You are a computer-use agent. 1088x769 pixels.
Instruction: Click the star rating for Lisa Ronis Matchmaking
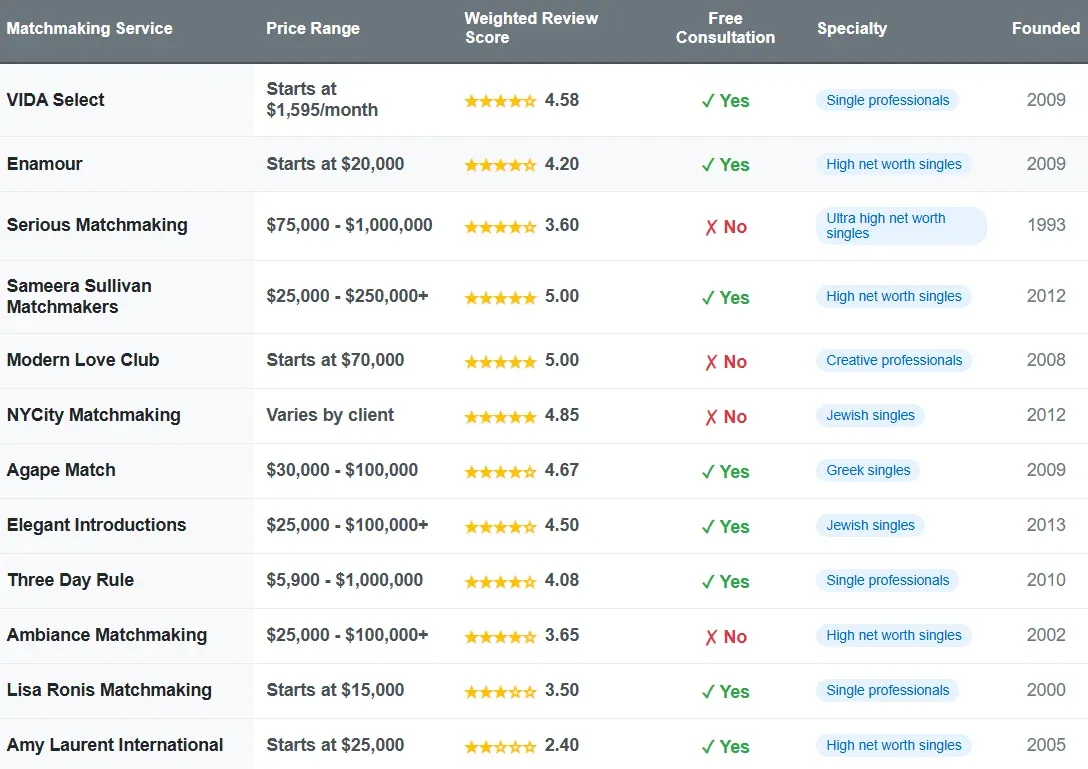click(500, 691)
